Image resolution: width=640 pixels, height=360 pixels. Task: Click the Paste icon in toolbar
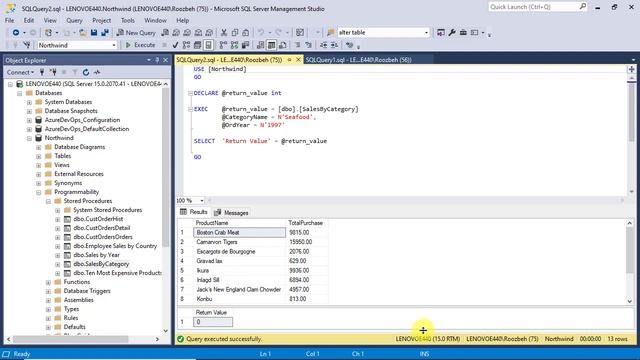point(246,33)
